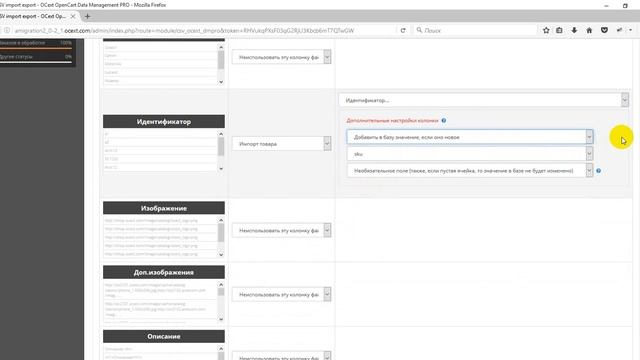Click the 100% orders progress bar in sidebar
This screenshot has height=360, width=640.
point(36,48)
